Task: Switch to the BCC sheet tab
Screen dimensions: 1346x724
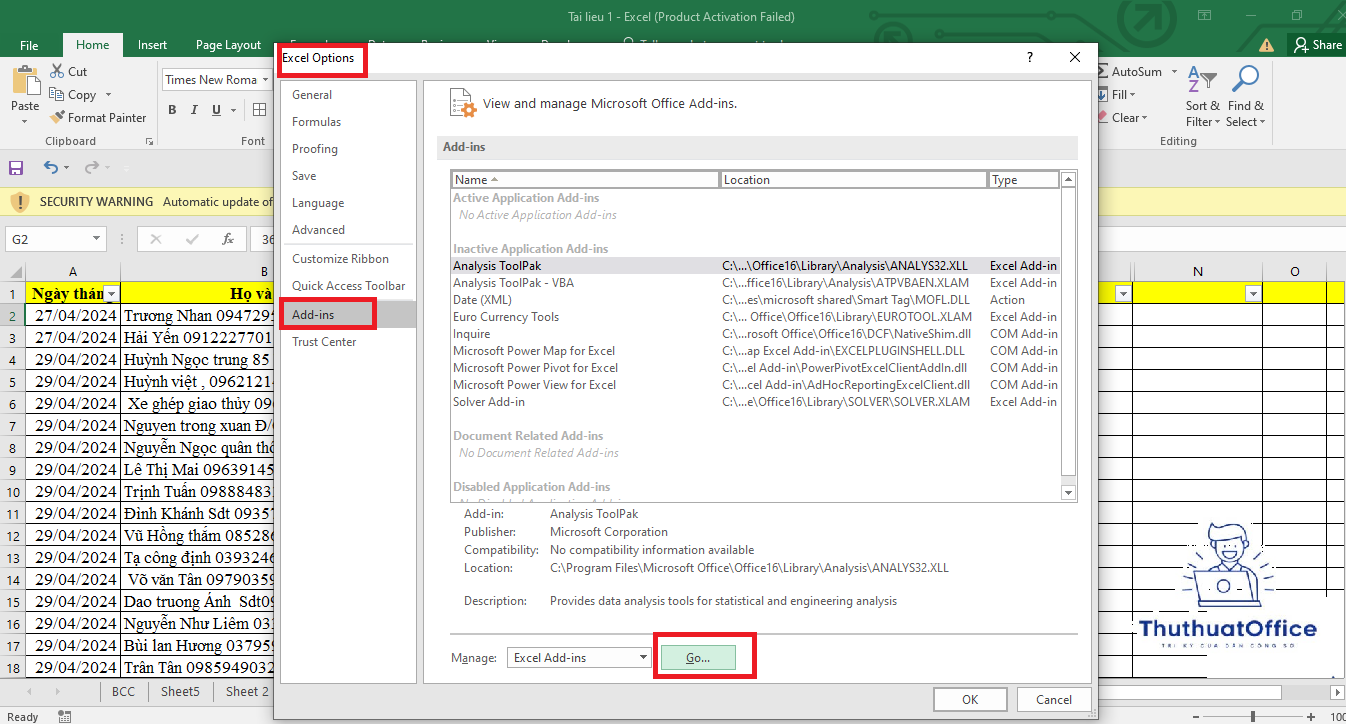Action: point(123,691)
